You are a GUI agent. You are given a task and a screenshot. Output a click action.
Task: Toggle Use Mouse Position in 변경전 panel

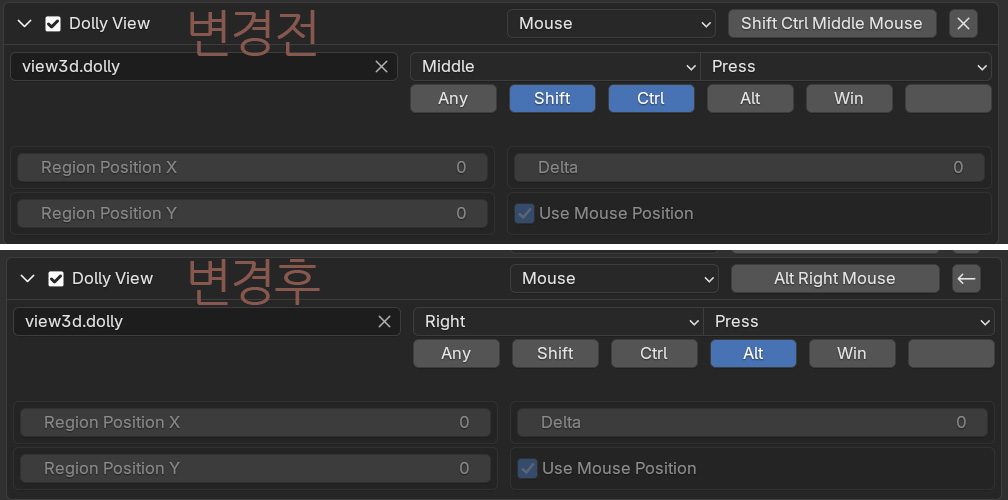[x=525, y=213]
